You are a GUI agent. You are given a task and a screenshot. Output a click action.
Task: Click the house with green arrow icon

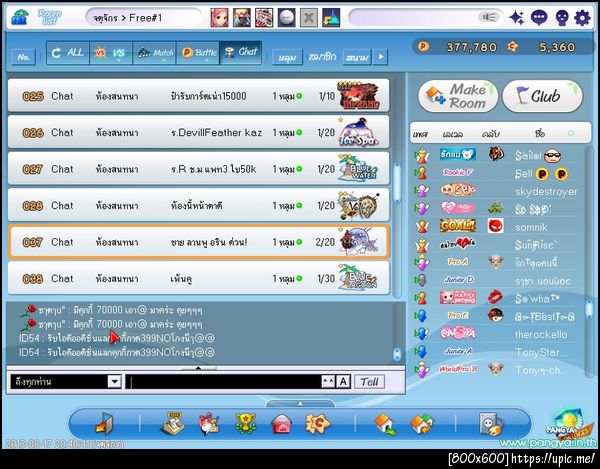click(x=386, y=423)
